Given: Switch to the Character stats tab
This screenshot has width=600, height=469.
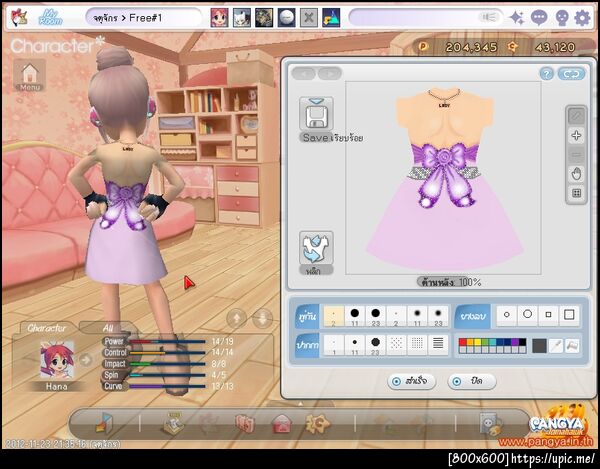Looking at the screenshot, I should tap(47, 328).
